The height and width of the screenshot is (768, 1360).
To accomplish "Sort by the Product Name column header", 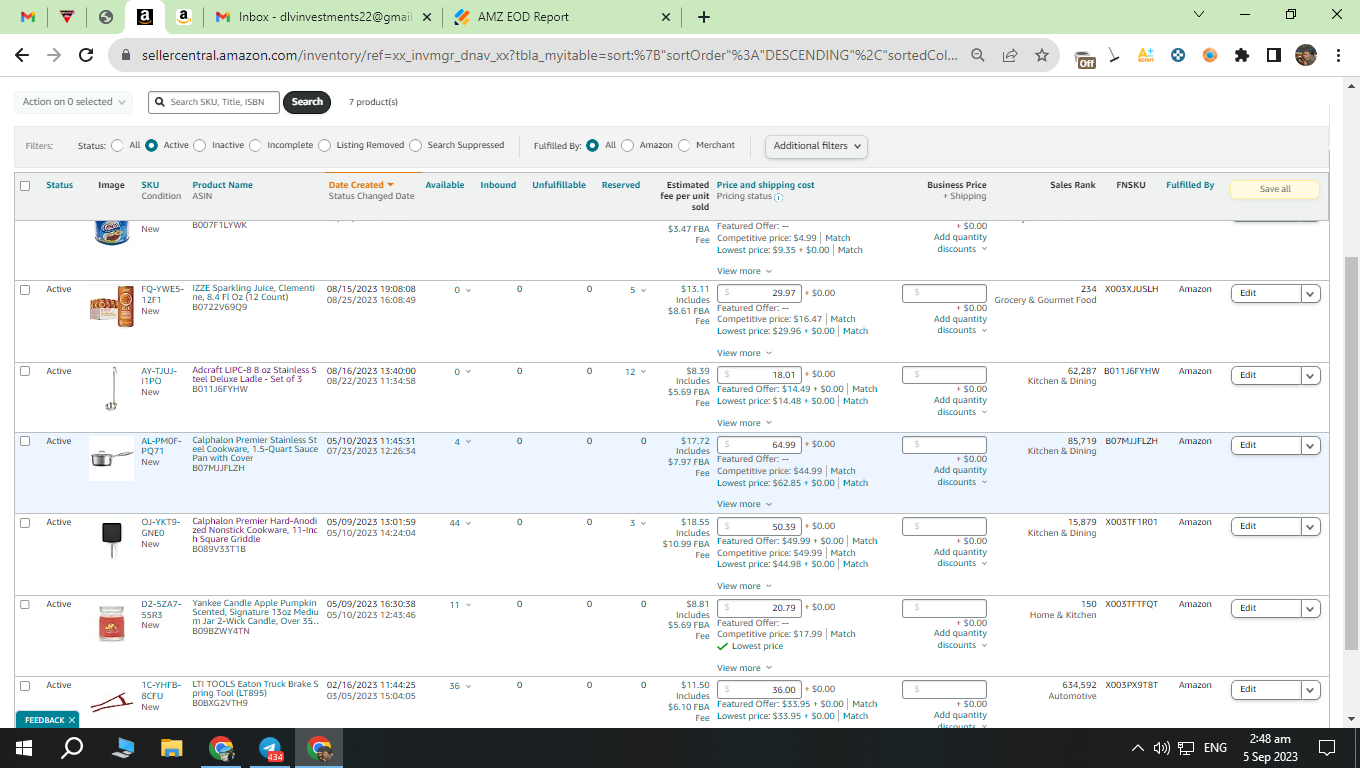I will point(222,185).
